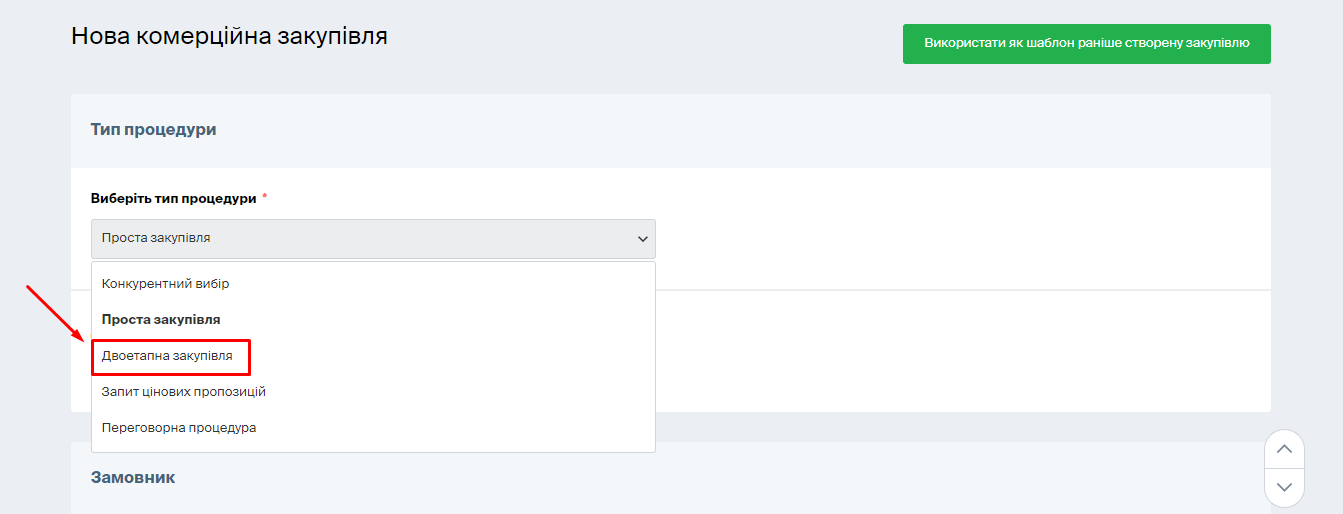
Task: Click the Тип процедури section heading
Action: click(x=154, y=130)
